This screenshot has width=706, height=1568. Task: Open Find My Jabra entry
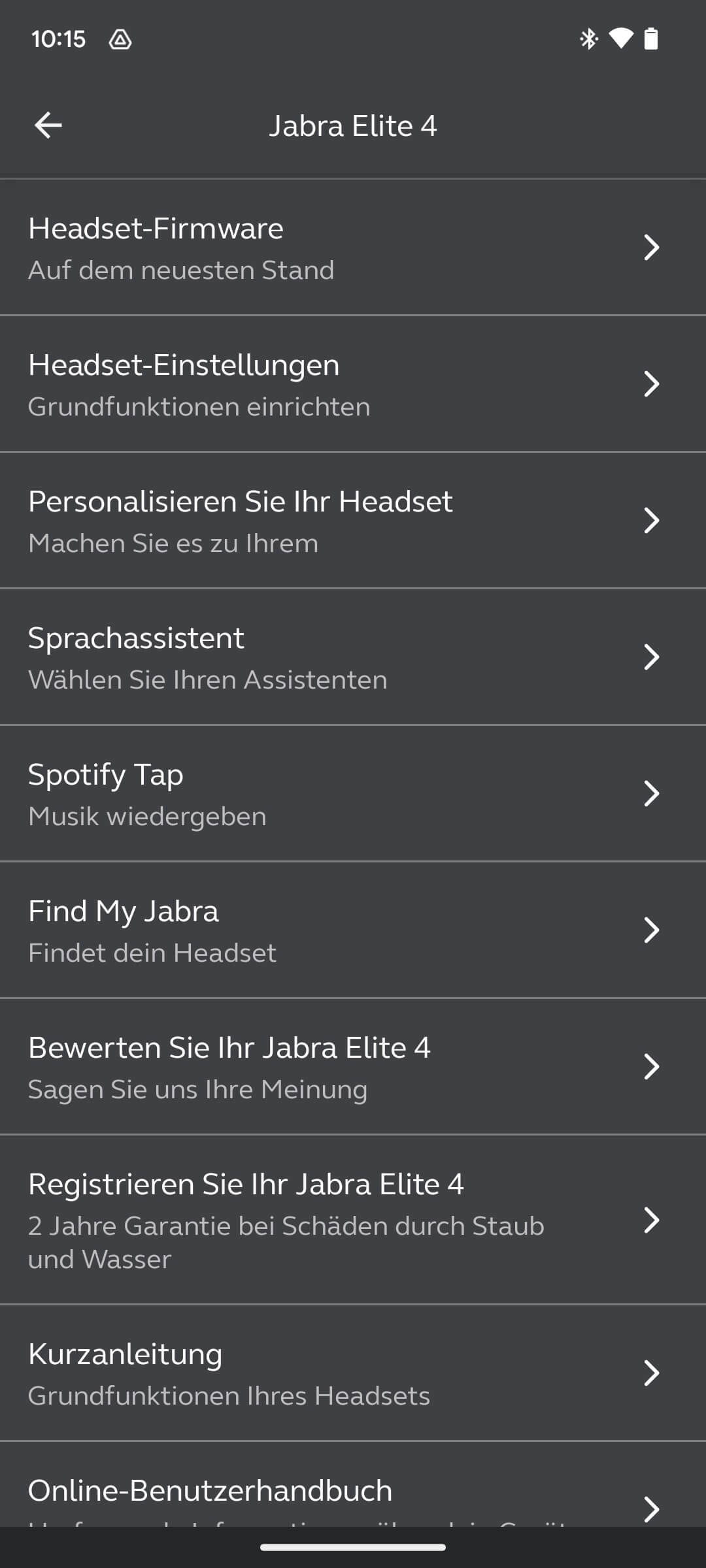click(261, 930)
